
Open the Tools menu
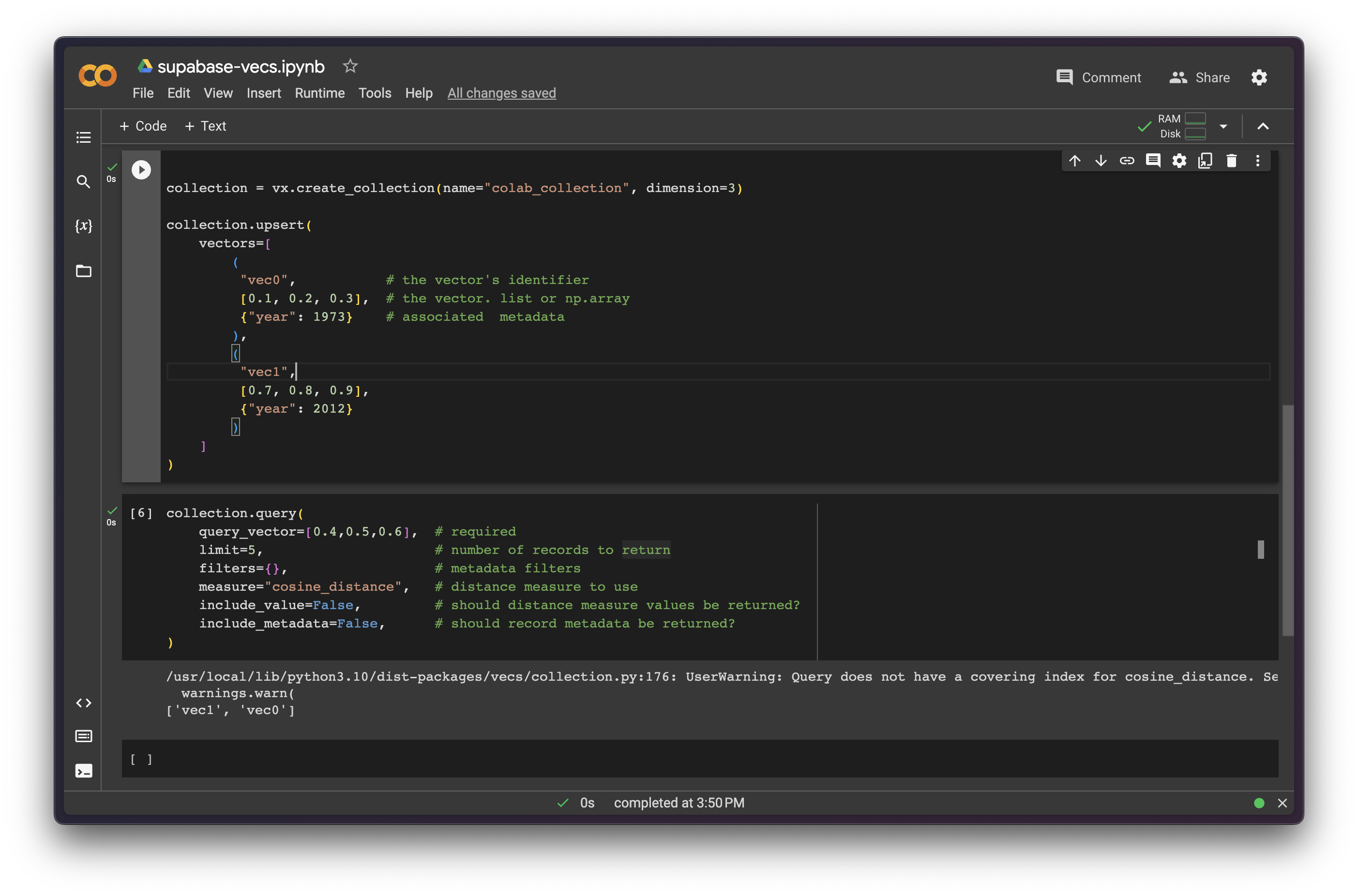click(375, 93)
